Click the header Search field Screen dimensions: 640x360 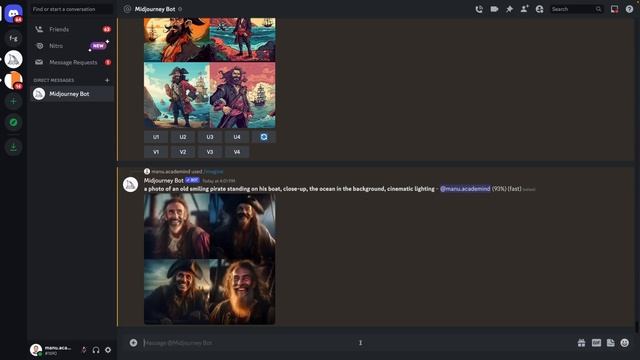coord(576,9)
